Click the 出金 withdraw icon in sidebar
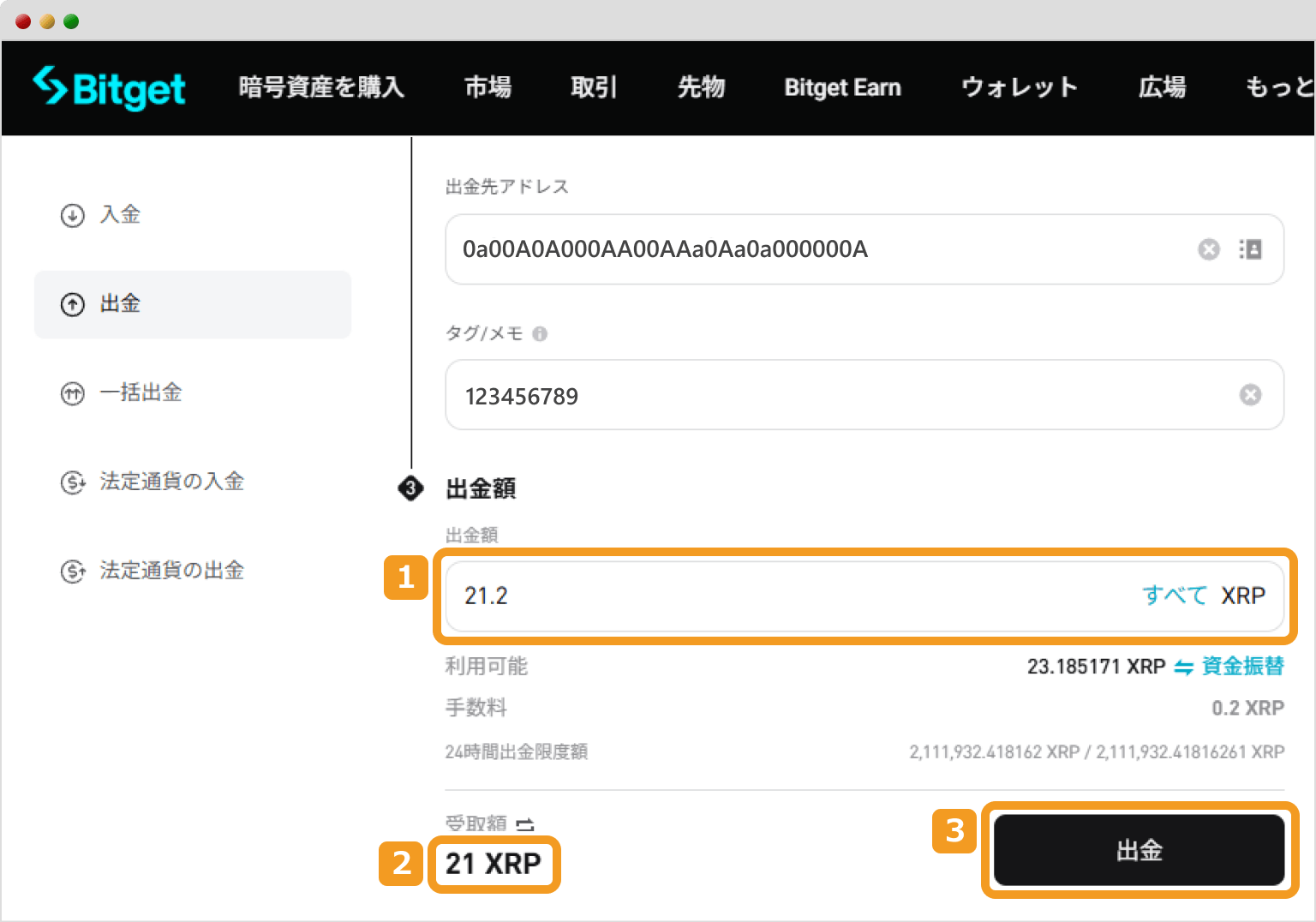Image resolution: width=1316 pixels, height=922 pixels. point(72,304)
